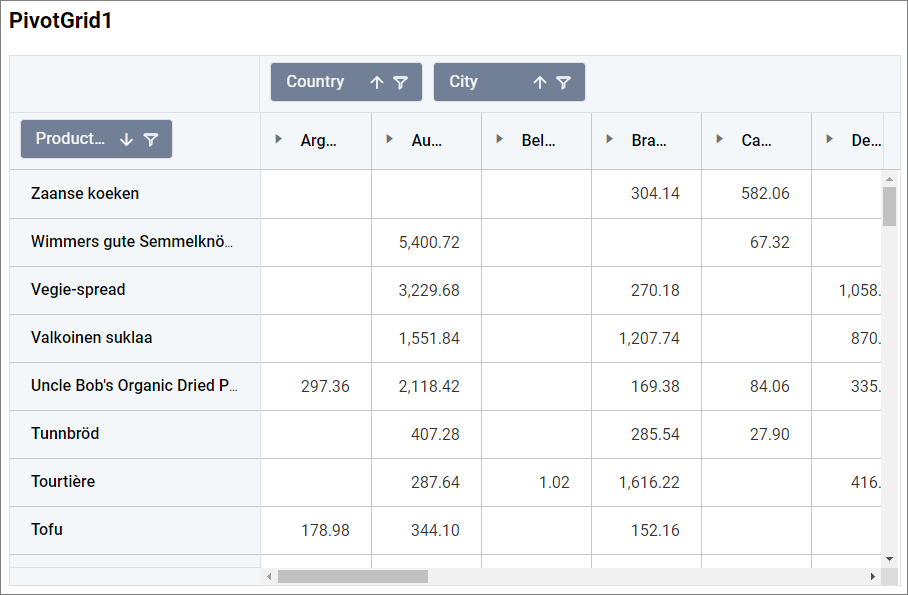Expand the Ca... country column
This screenshot has height=595, width=908.
point(719,139)
